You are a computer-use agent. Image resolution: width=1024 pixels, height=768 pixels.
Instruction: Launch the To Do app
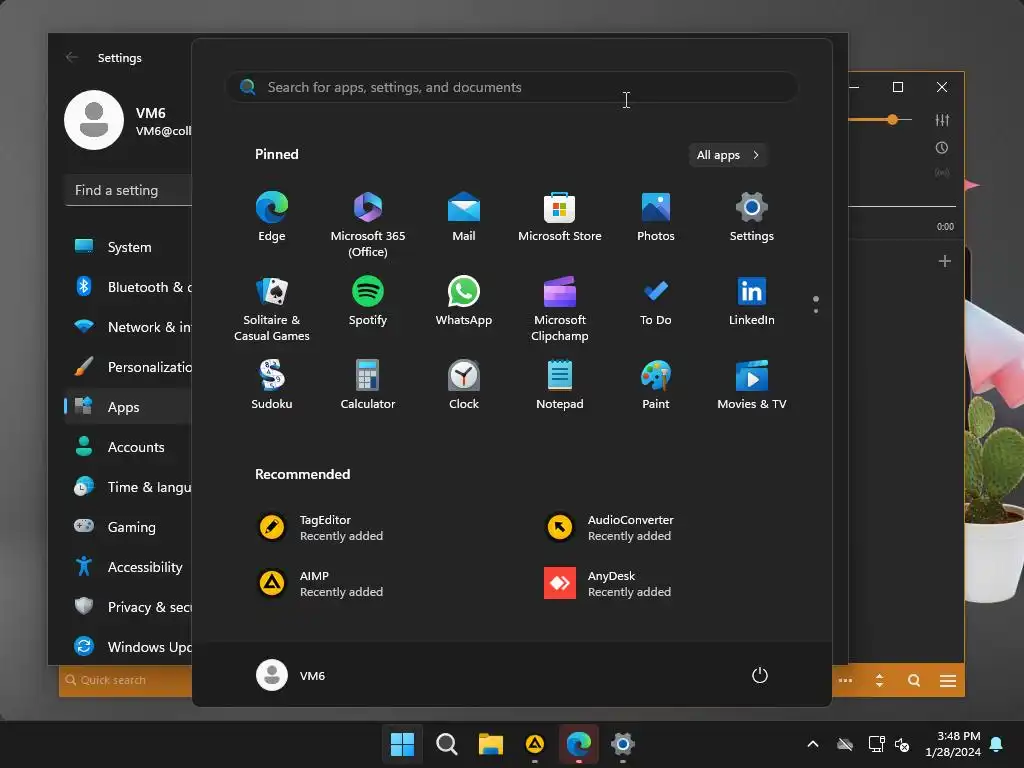656,302
